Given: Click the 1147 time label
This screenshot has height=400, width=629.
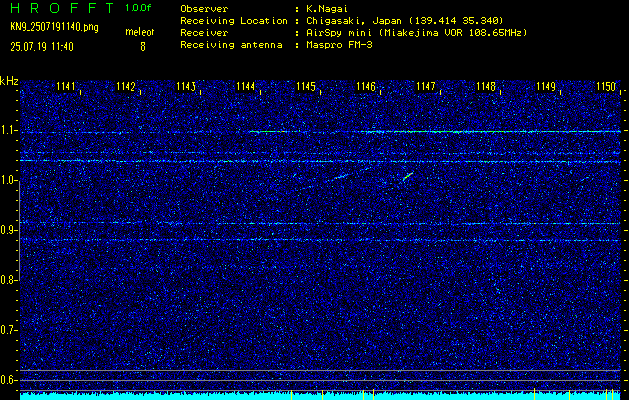Looking at the screenshot, I should pos(426,86).
